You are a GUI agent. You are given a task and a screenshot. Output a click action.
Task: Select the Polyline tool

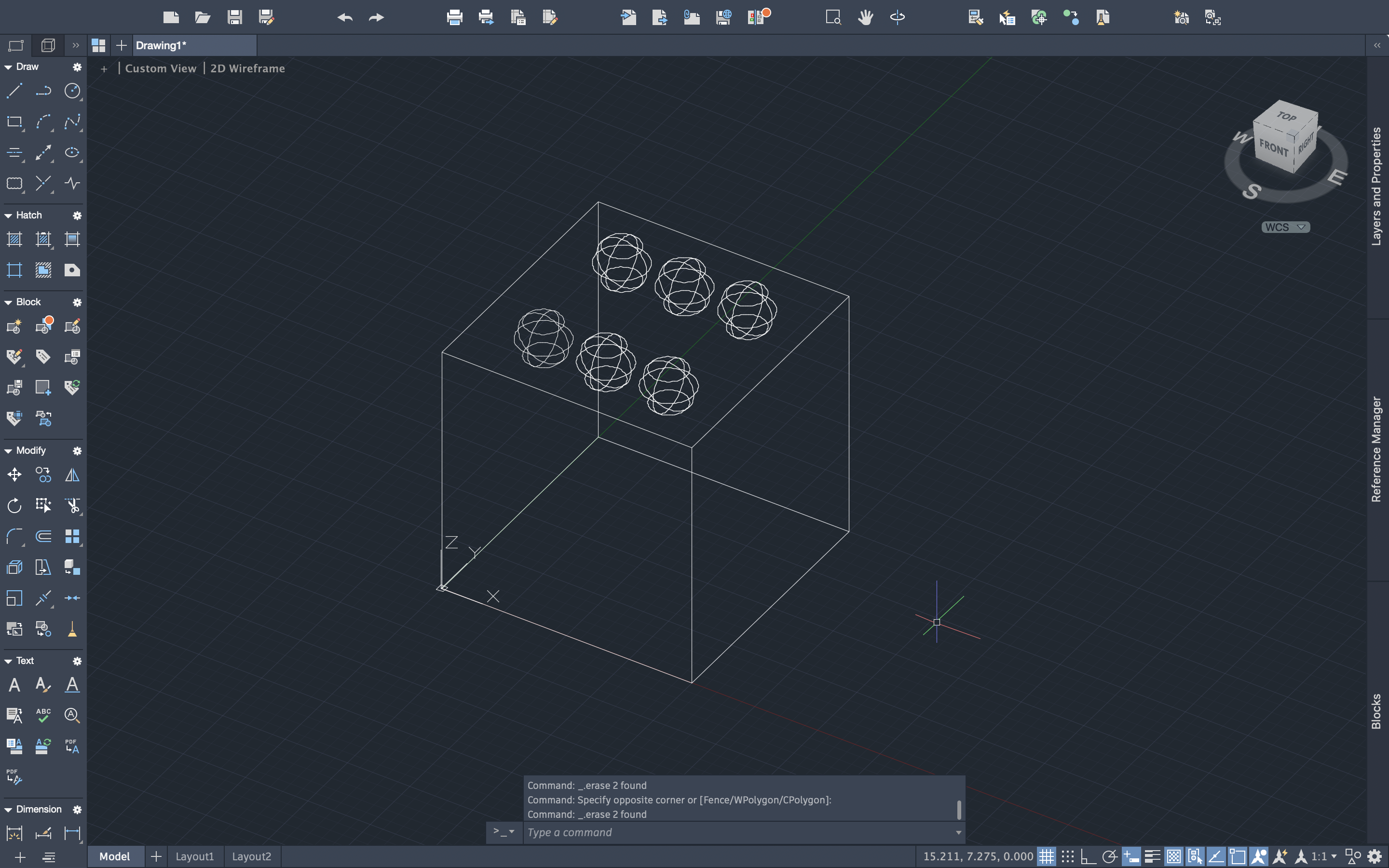coord(43,91)
